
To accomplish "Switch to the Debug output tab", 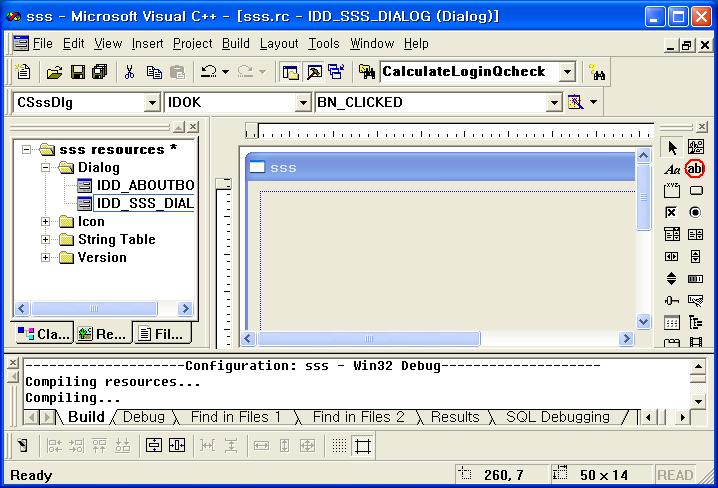I will (143, 417).
